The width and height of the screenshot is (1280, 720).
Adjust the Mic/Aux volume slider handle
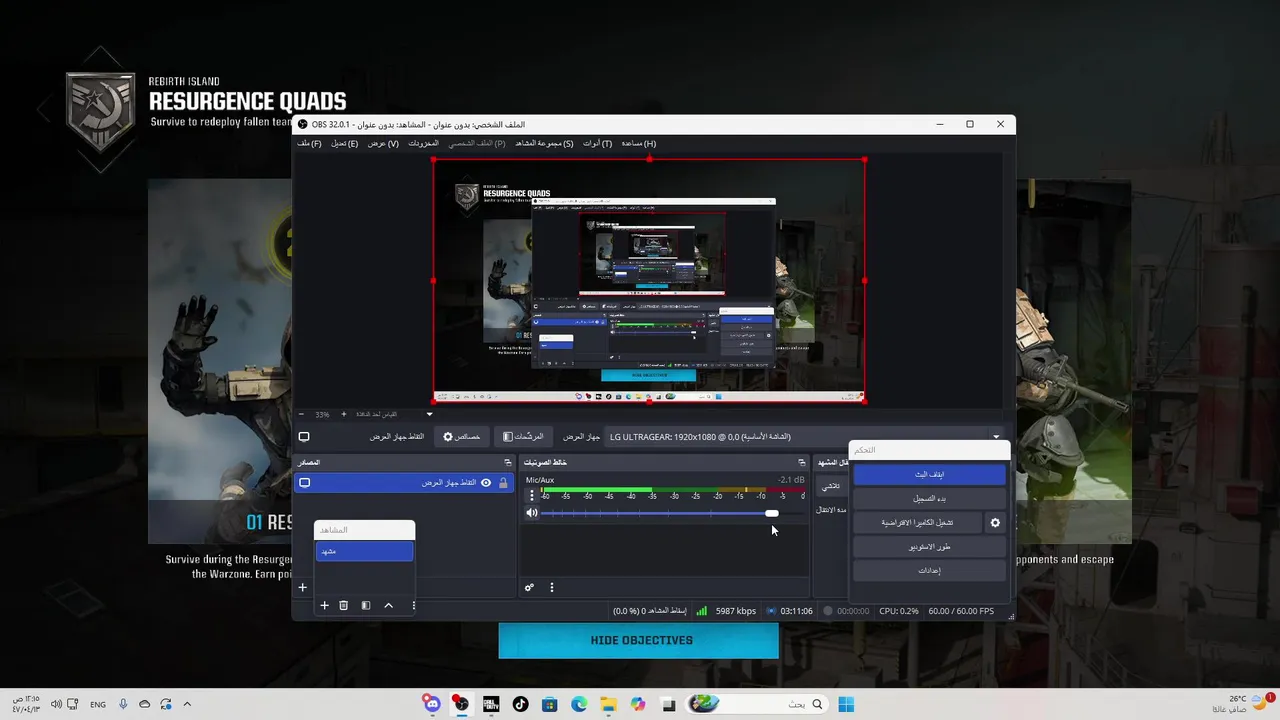(x=772, y=513)
